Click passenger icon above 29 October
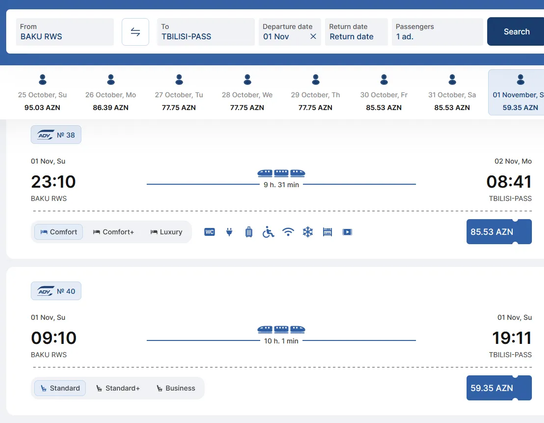 (x=315, y=79)
